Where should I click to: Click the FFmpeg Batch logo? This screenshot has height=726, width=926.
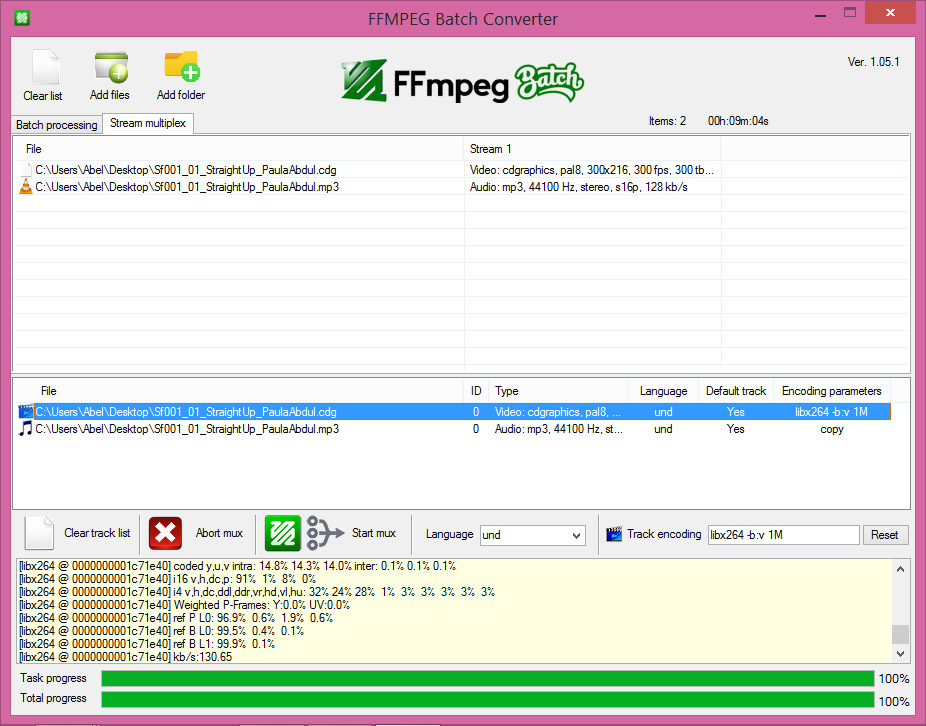462,82
